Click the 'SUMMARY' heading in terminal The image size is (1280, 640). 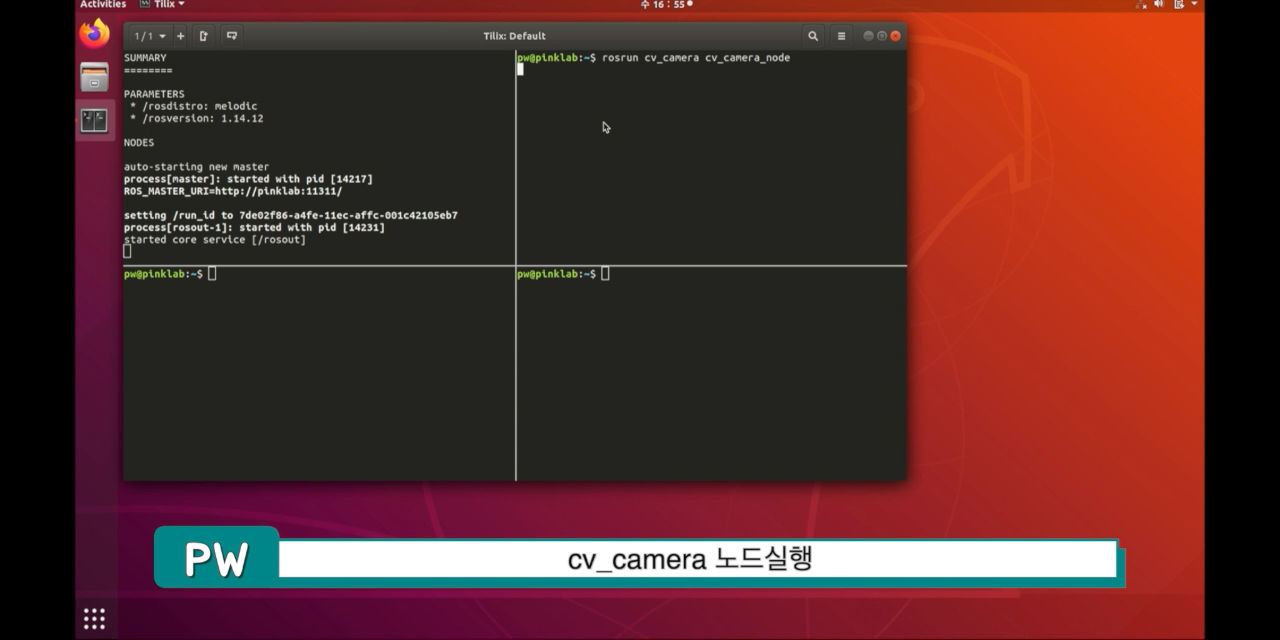tap(145, 58)
